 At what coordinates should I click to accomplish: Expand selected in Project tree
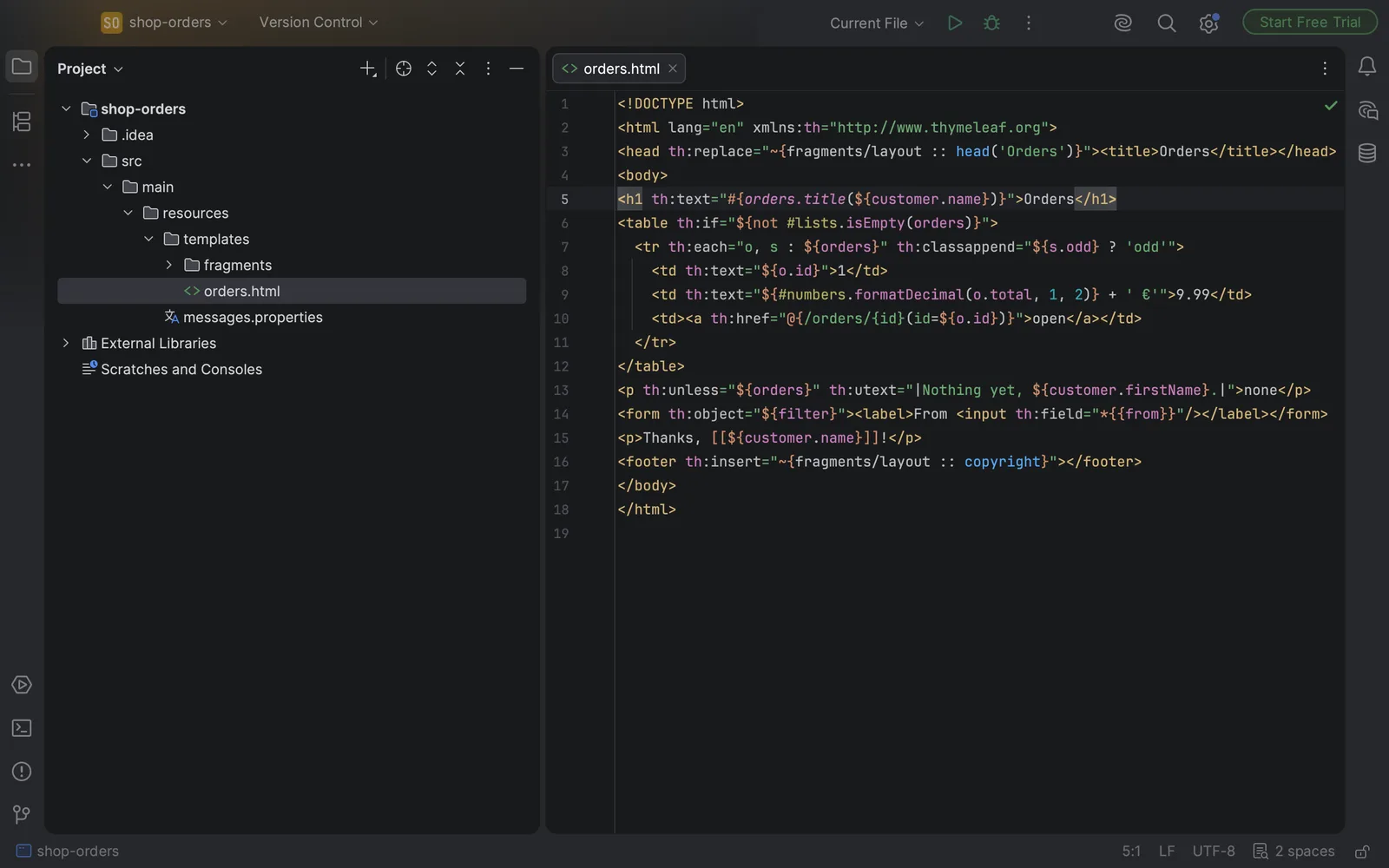(x=431, y=69)
